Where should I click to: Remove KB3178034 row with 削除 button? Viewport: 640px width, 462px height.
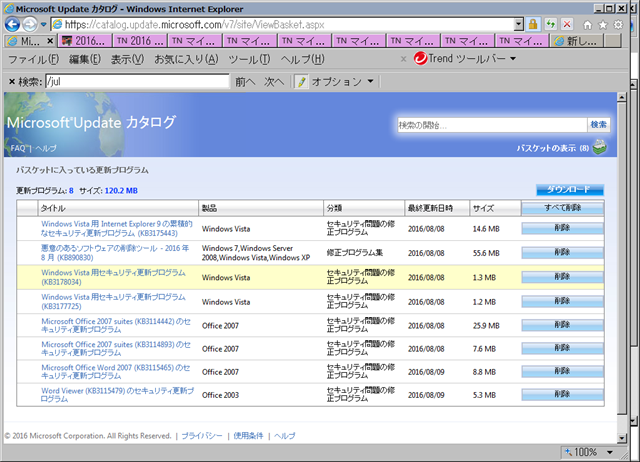pyautogui.click(x=562, y=277)
